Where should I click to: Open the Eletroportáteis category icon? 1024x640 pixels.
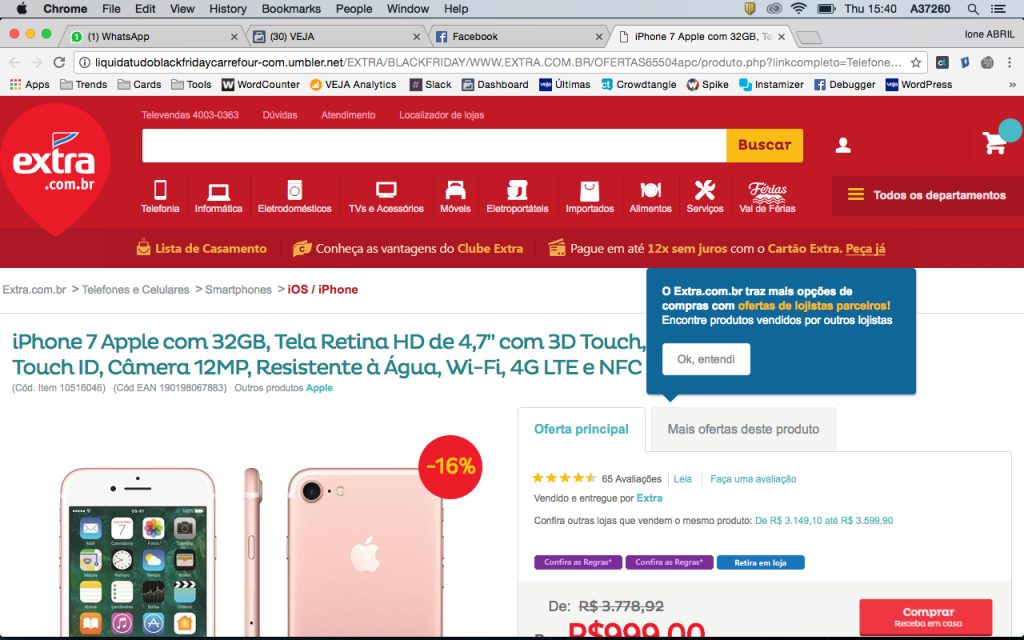(x=517, y=197)
